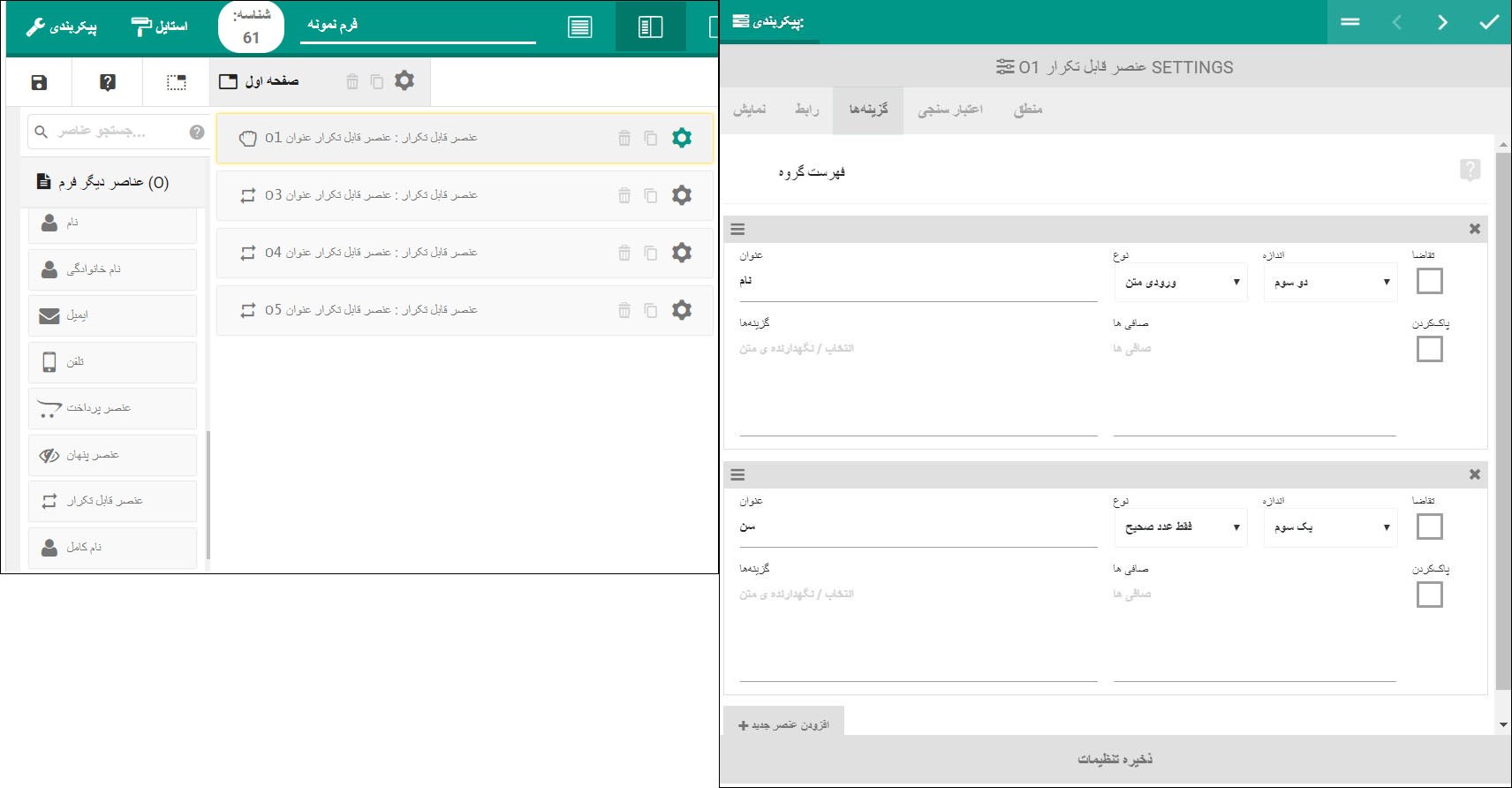The height and width of the screenshot is (788, 1512).
Task: Duplicate page صفحه اول with its copy icon
Action: click(377, 81)
